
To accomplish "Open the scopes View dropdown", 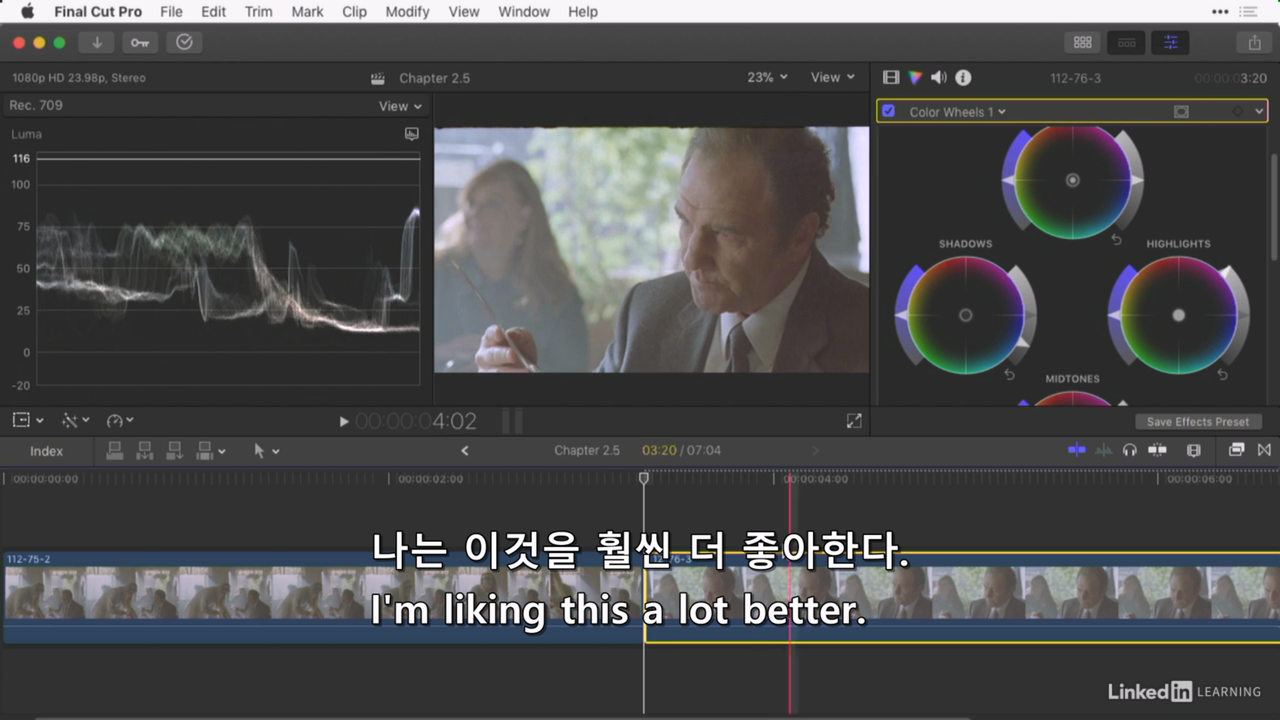I will [400, 106].
